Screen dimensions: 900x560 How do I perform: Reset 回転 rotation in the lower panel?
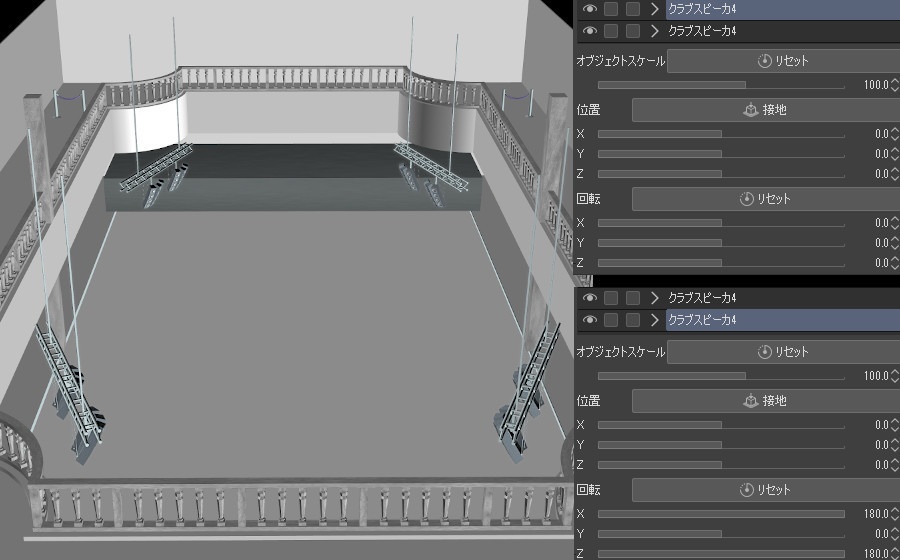(x=766, y=490)
